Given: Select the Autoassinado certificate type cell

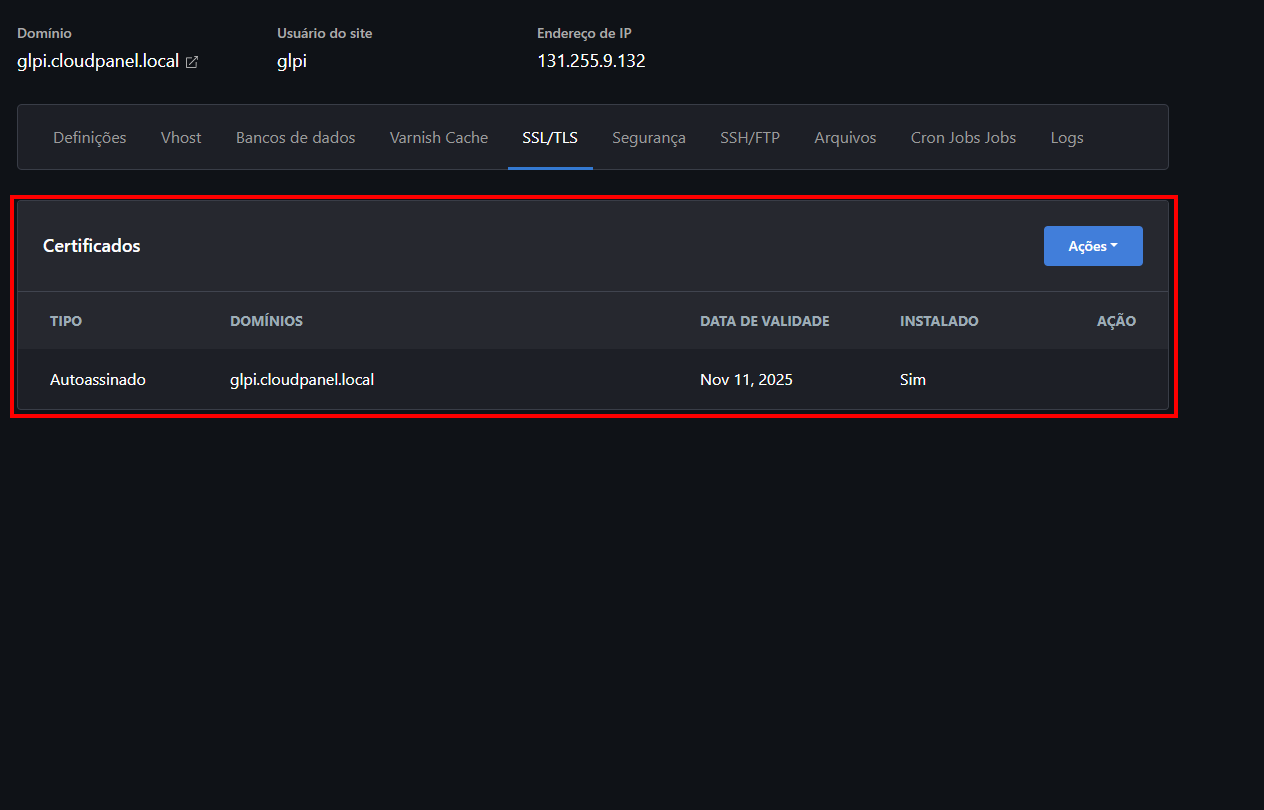Looking at the screenshot, I should coord(98,380).
